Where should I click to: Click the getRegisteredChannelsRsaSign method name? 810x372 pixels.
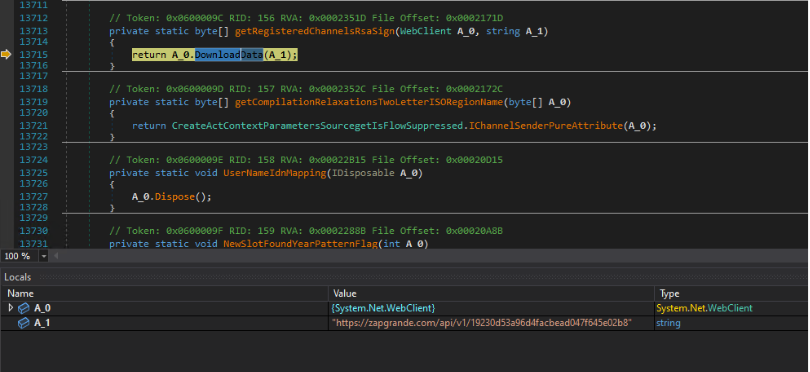(x=315, y=32)
